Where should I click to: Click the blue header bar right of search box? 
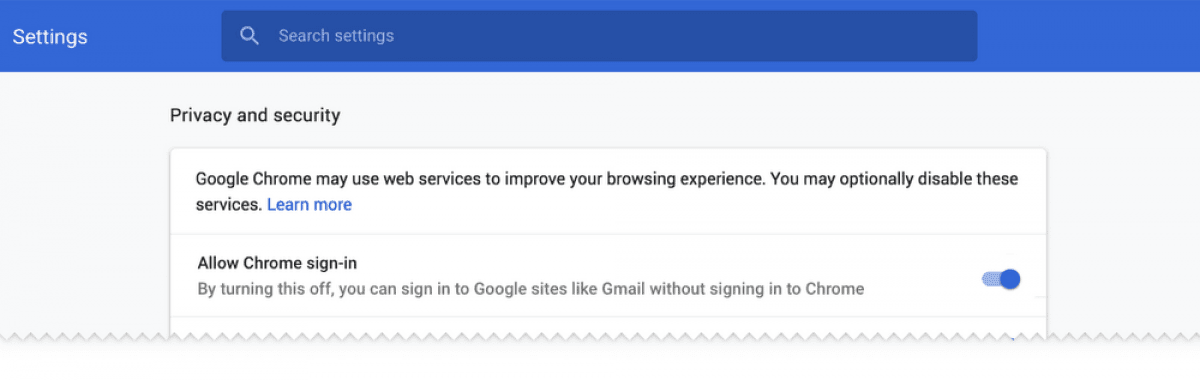click(x=1088, y=36)
